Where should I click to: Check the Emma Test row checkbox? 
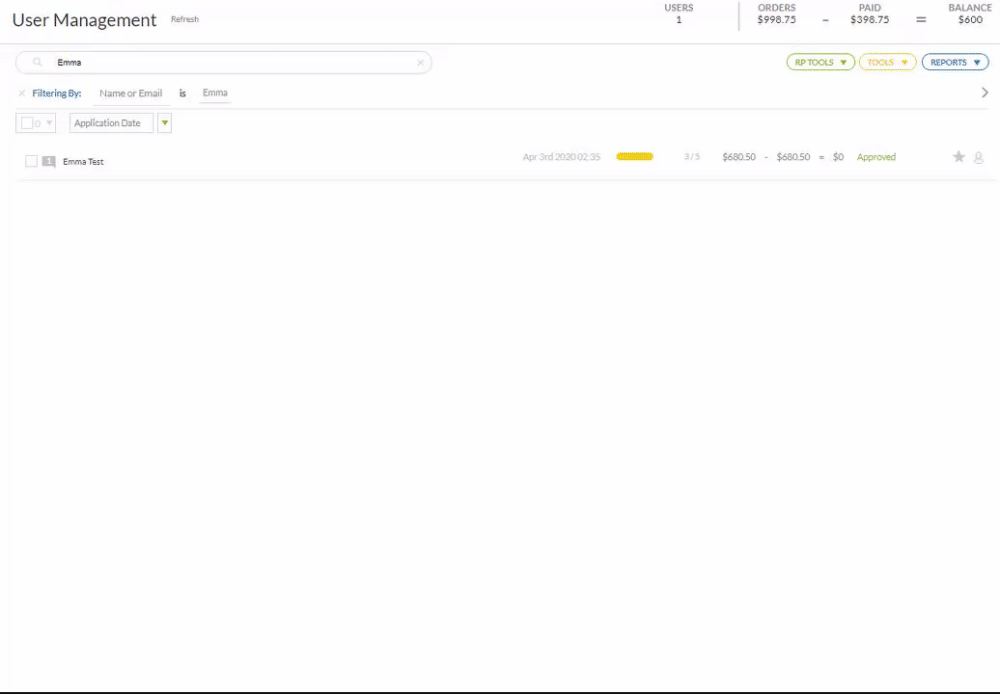31,161
